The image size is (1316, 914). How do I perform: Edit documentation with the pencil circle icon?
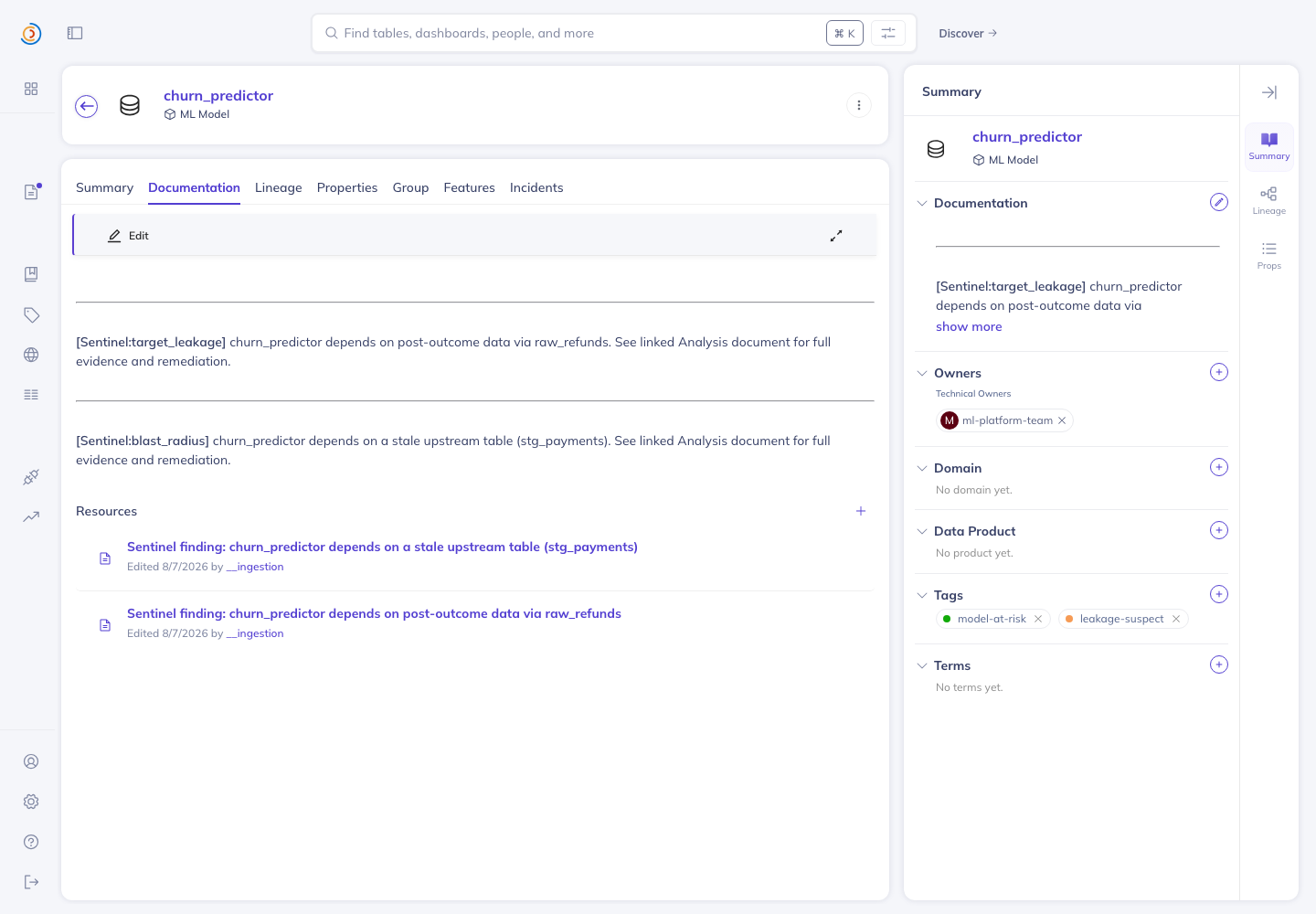[1219, 202]
